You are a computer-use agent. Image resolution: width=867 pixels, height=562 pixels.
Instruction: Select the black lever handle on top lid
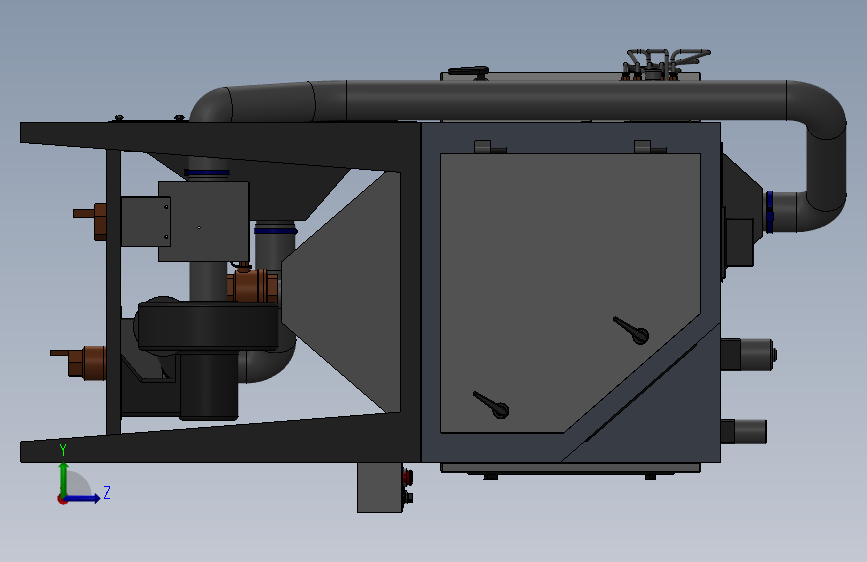468,71
